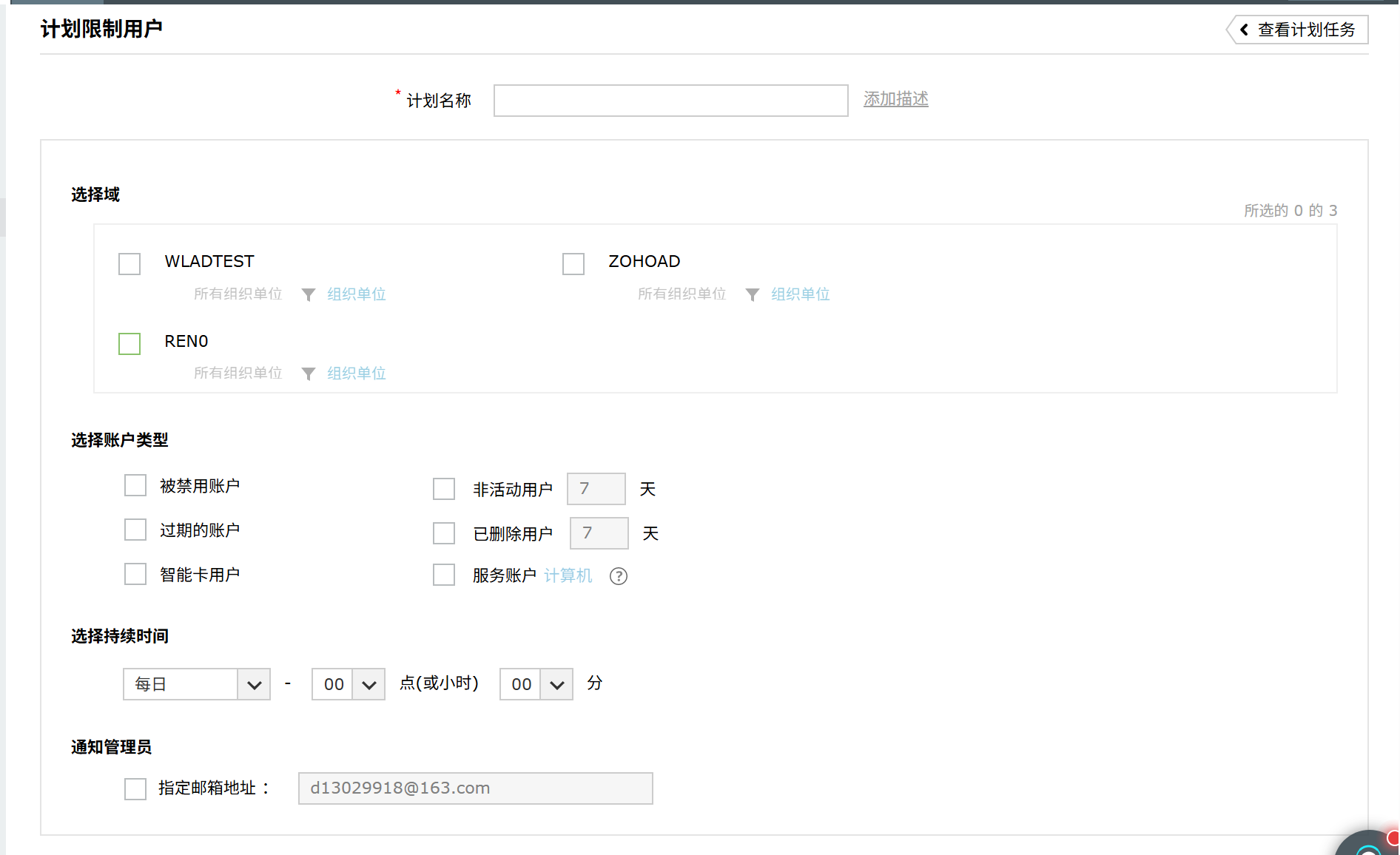Click the 计算机 link
Viewport: 1400px width, 855px height.
568,575
